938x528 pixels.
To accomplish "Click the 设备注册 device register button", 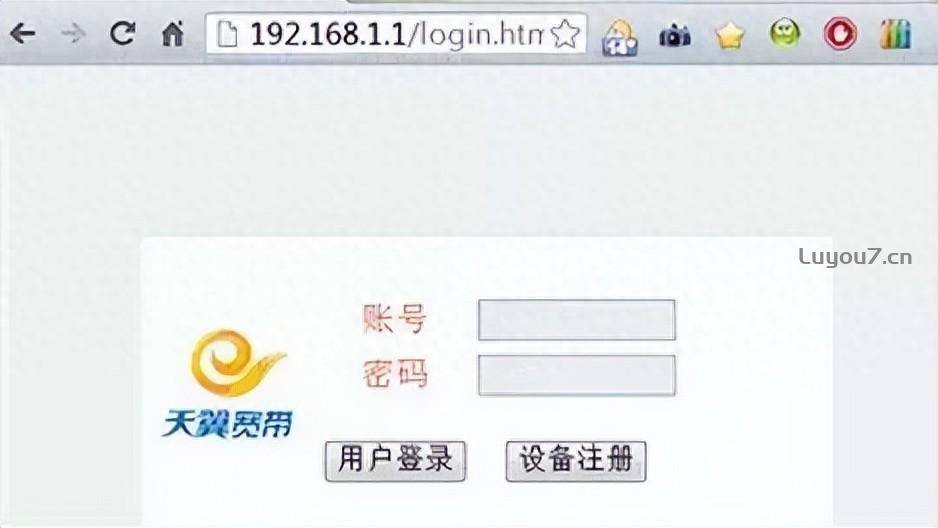I will [576, 461].
